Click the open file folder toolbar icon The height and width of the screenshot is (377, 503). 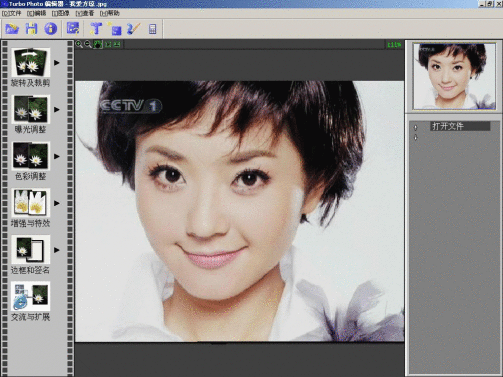tap(12, 29)
